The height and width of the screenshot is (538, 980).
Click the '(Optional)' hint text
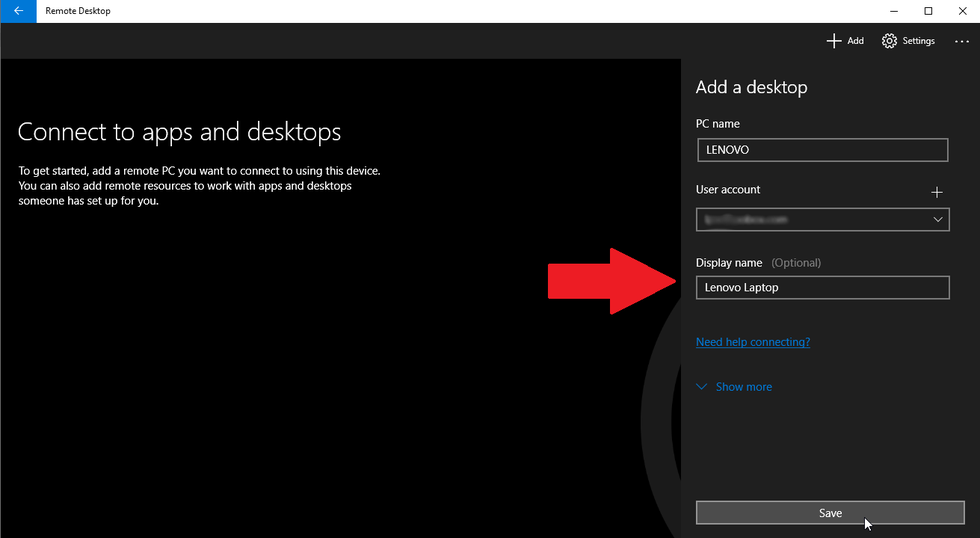796,262
